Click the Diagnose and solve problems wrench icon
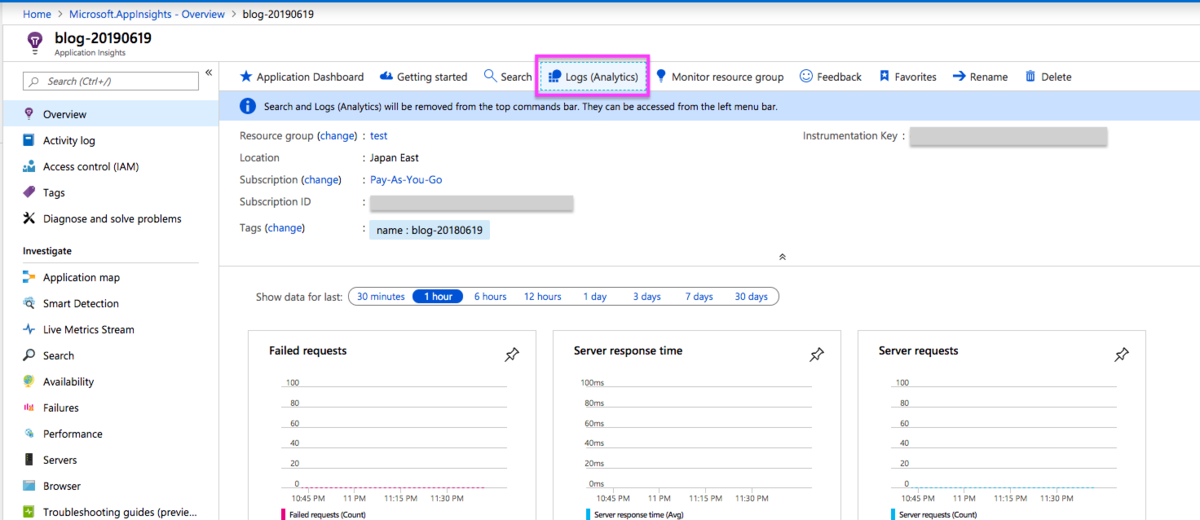 [x=29, y=218]
